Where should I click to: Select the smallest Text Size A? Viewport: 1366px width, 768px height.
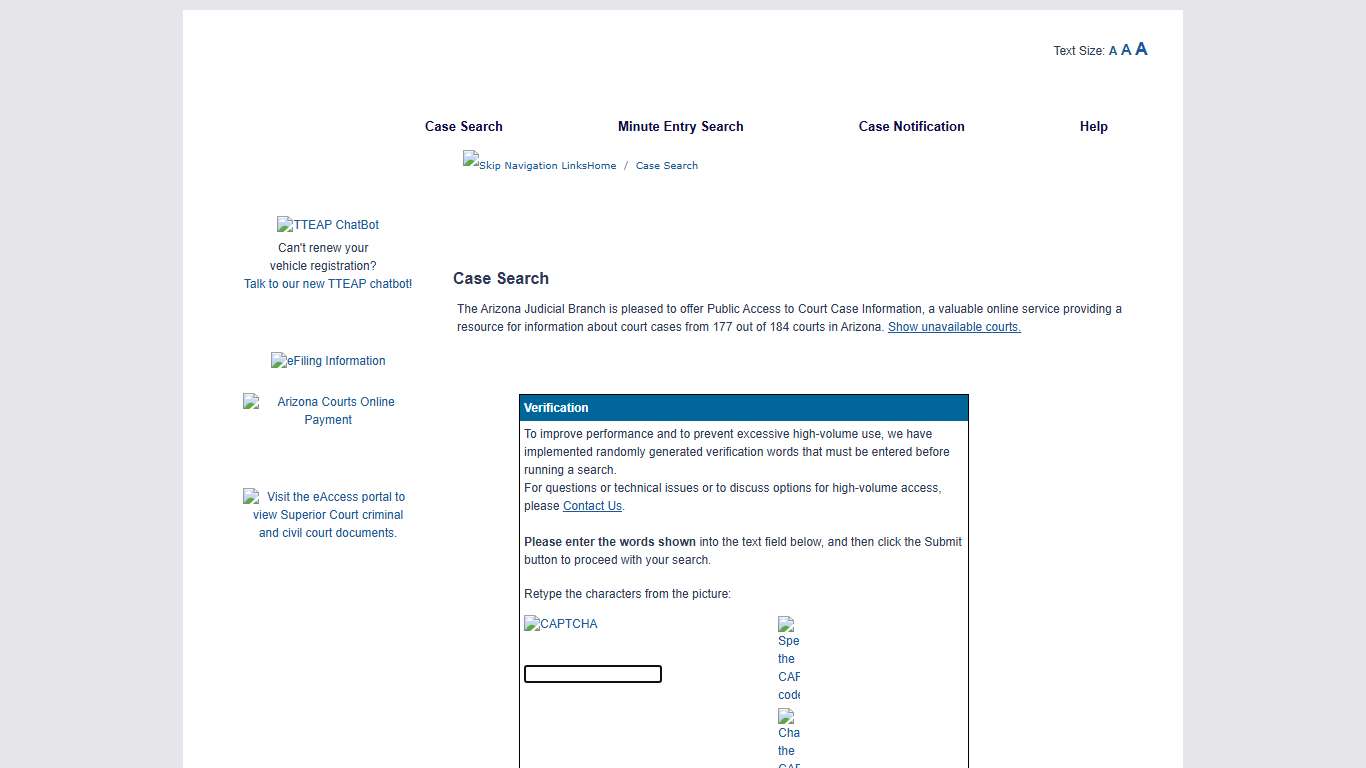coord(1112,50)
